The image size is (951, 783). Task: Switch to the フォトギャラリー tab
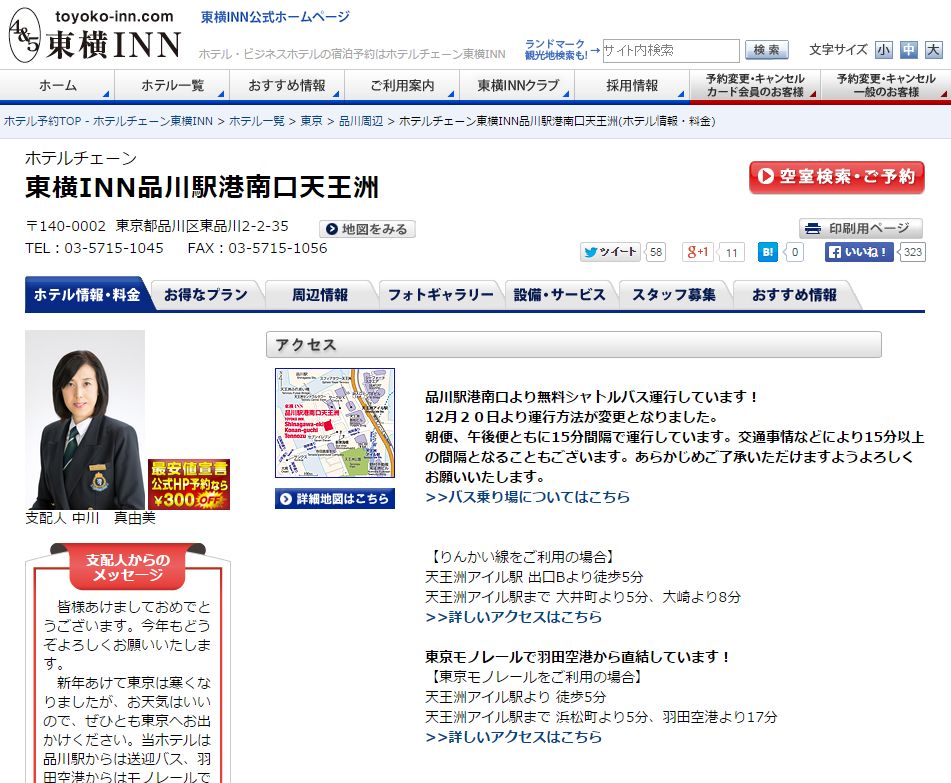coord(441,295)
